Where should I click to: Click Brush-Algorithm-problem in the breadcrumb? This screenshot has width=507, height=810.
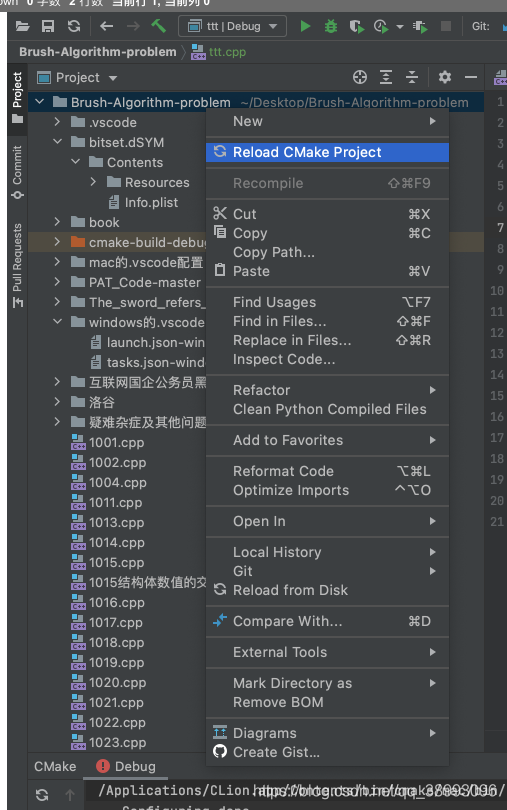[98, 52]
